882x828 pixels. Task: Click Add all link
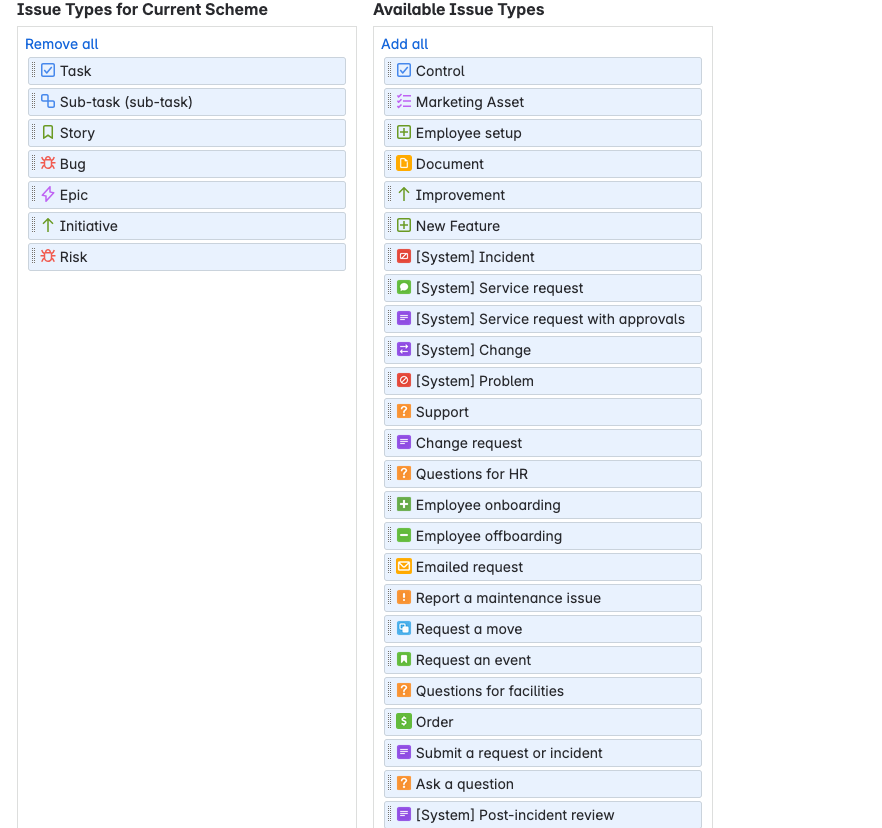(404, 44)
